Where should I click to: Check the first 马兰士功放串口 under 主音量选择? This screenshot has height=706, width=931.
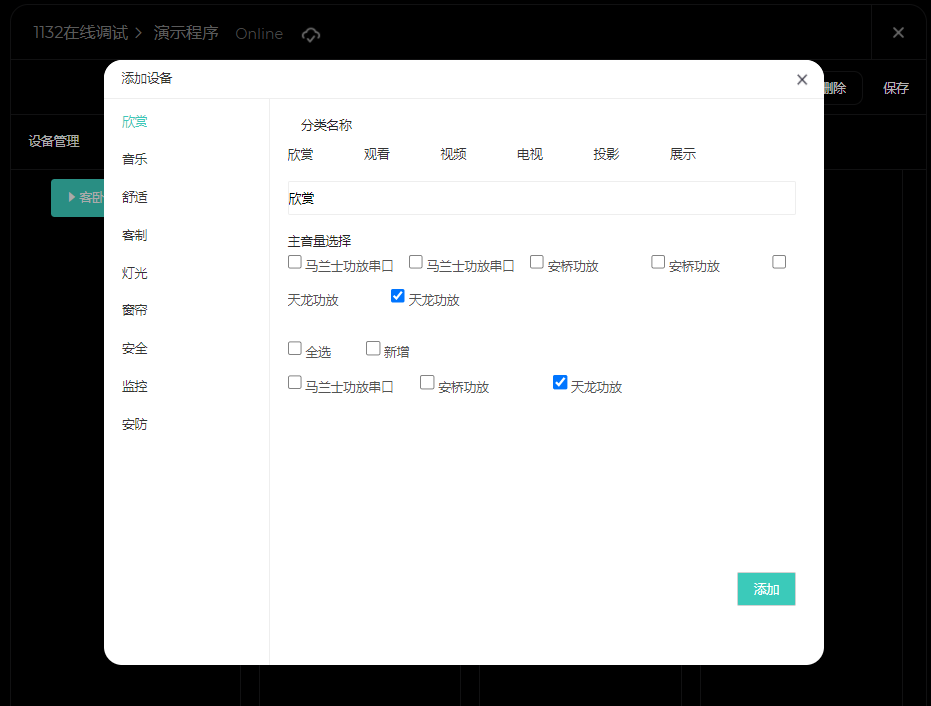point(295,262)
